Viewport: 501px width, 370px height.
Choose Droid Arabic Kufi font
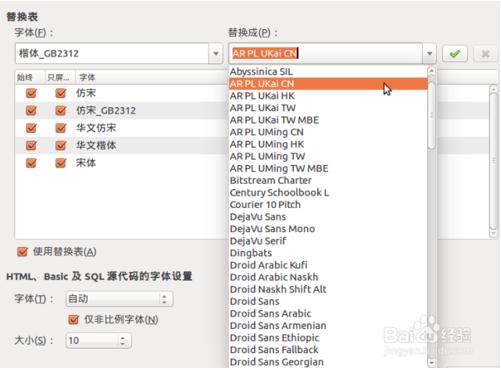(328, 265)
